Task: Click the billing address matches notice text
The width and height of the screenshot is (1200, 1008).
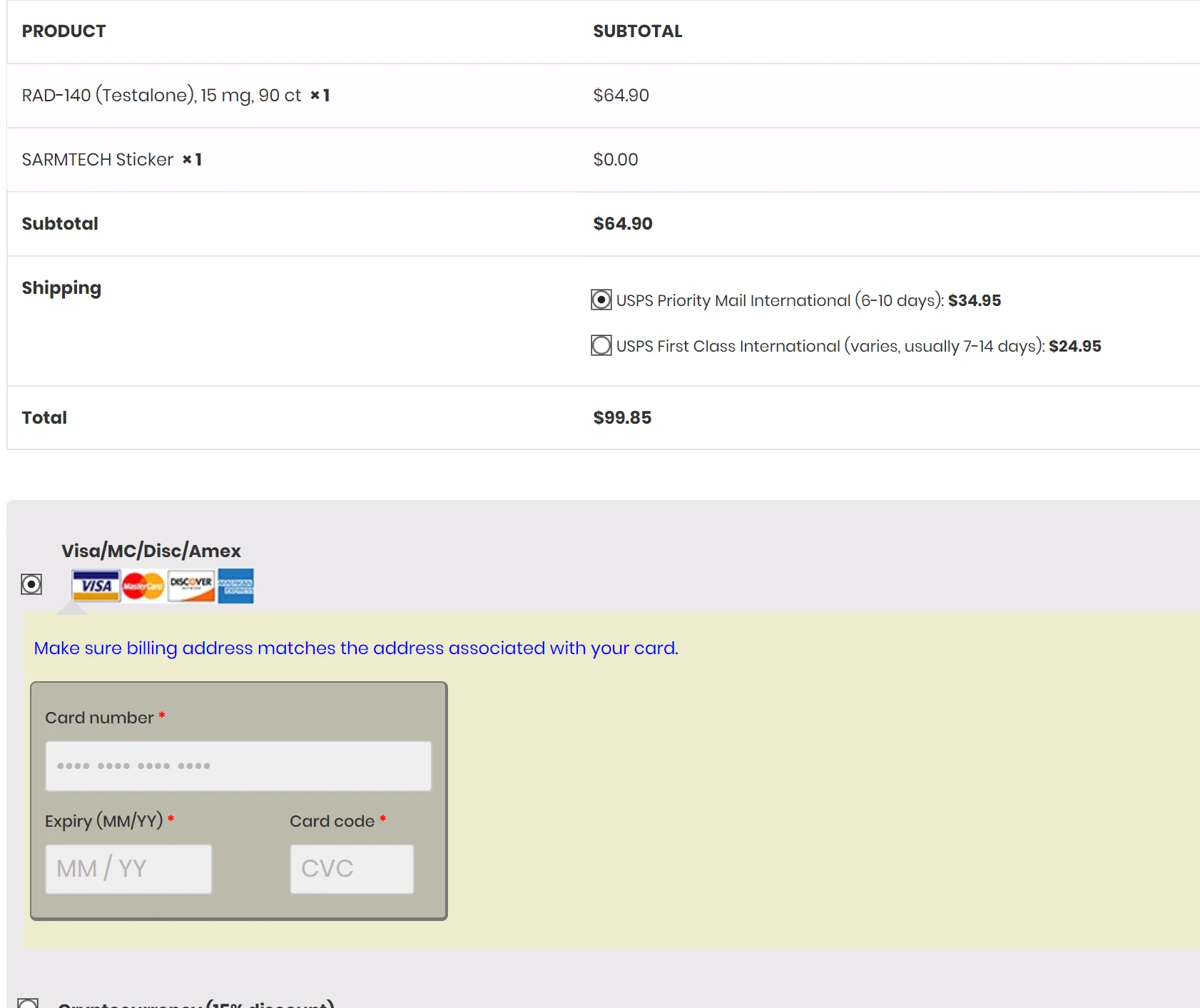Action: tap(356, 648)
